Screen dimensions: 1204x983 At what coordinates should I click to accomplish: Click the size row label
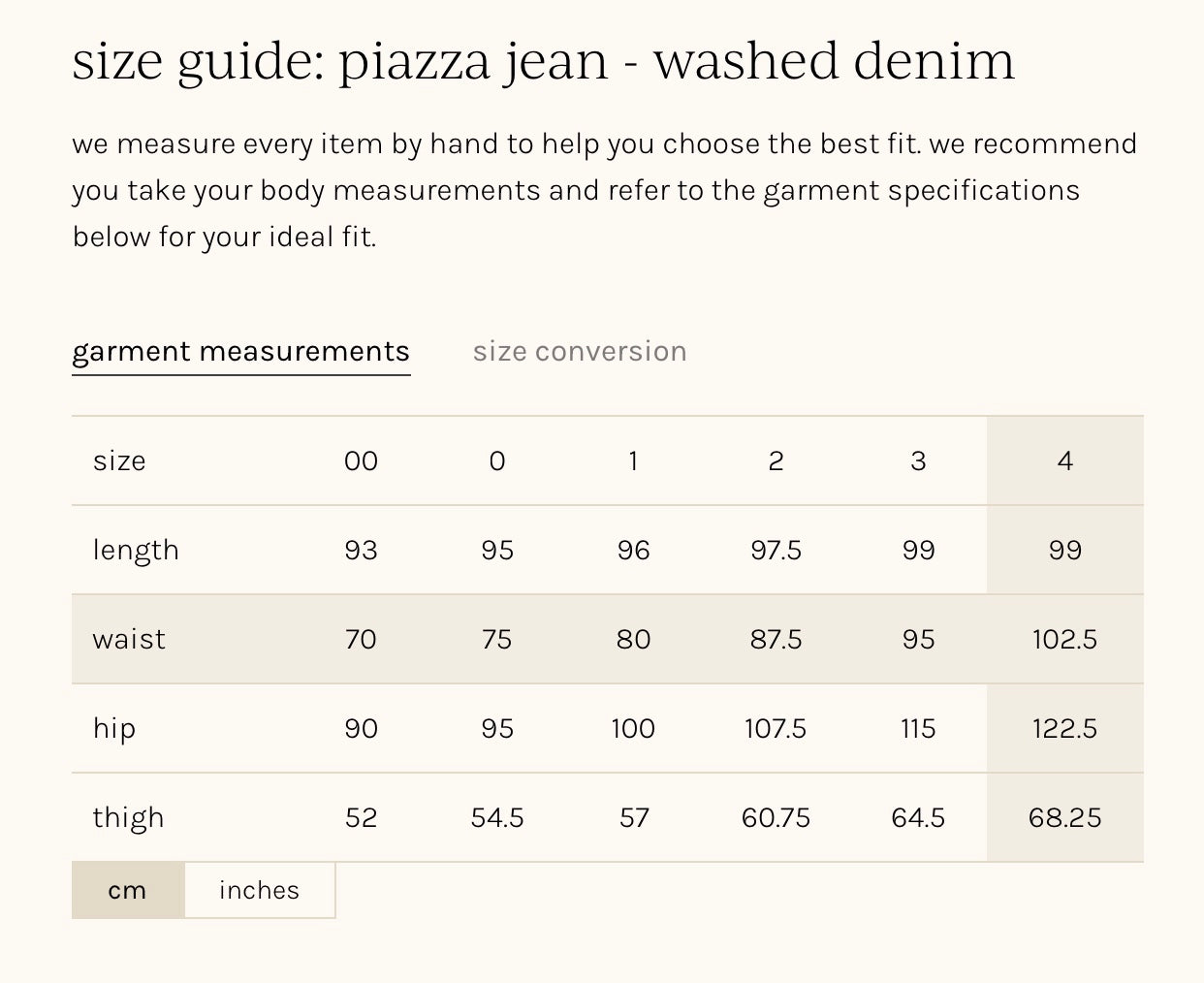coord(119,460)
